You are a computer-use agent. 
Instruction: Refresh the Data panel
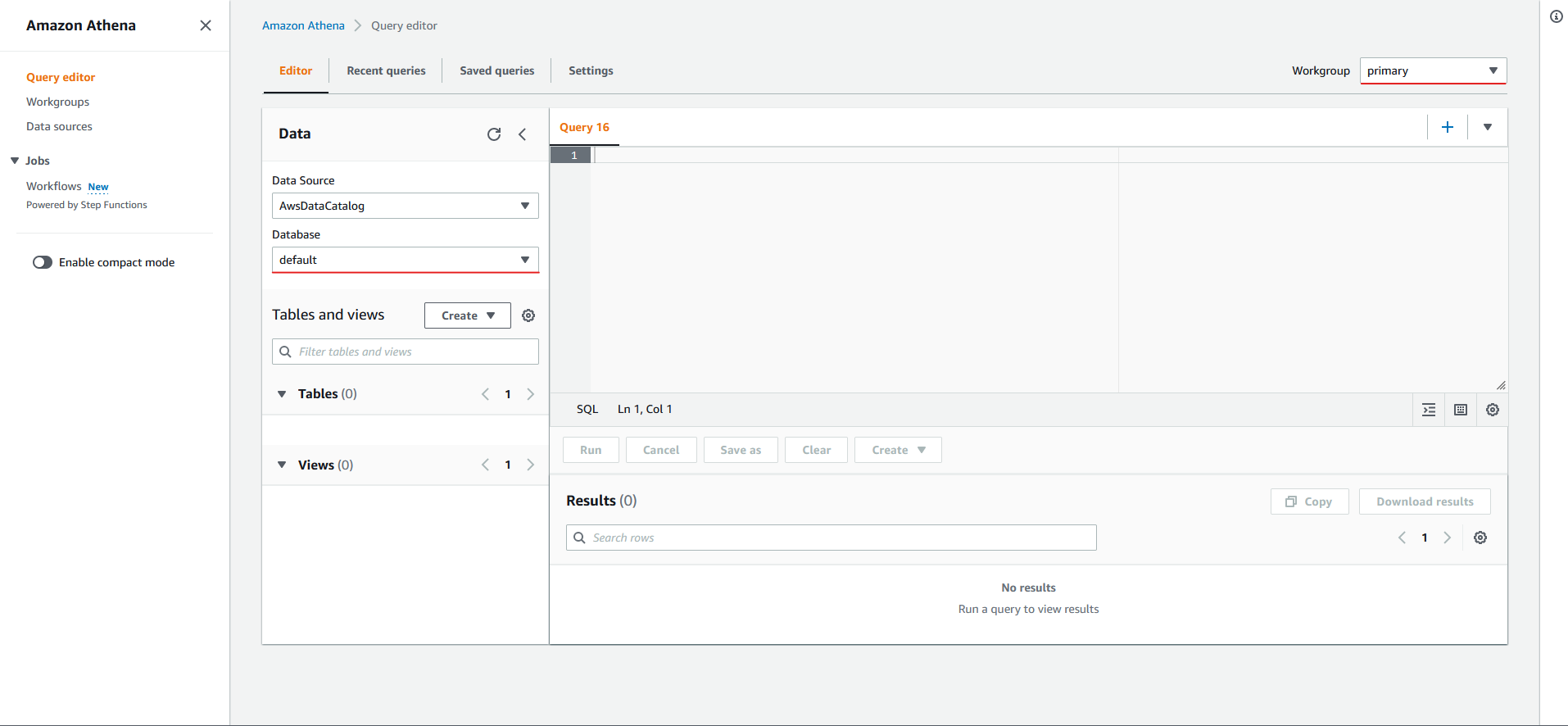coord(494,134)
